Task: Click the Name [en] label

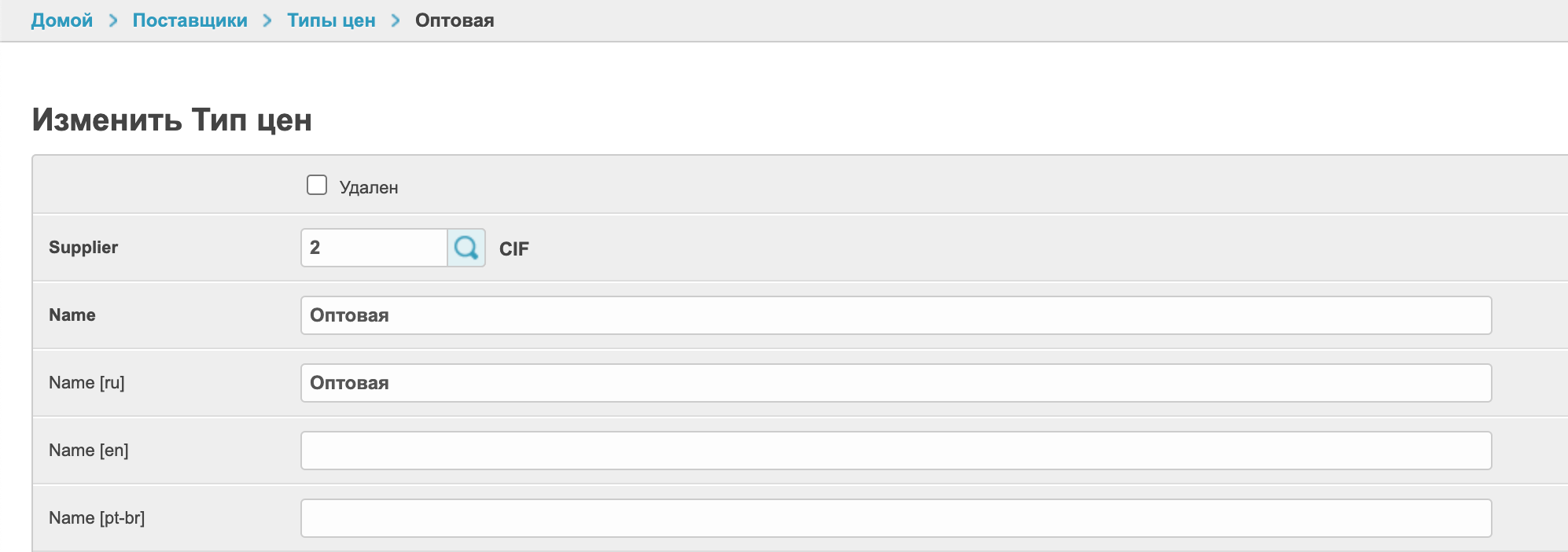Action: pyautogui.click(x=89, y=451)
